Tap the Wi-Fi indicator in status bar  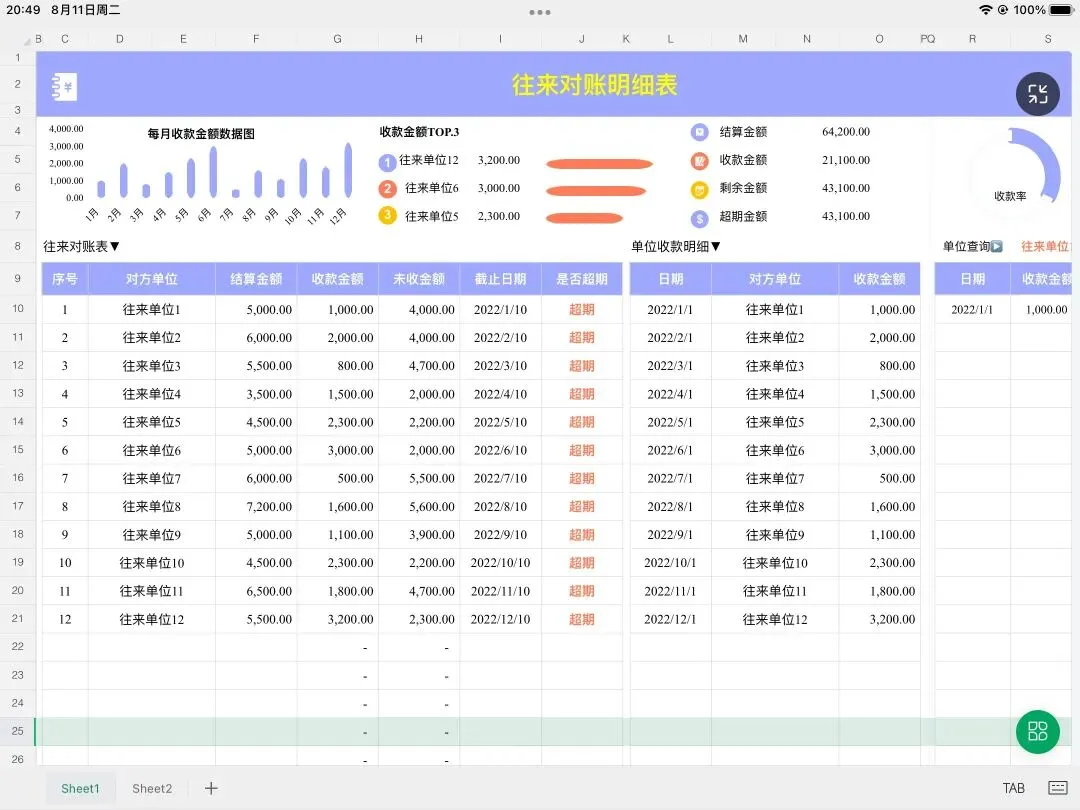click(x=986, y=10)
